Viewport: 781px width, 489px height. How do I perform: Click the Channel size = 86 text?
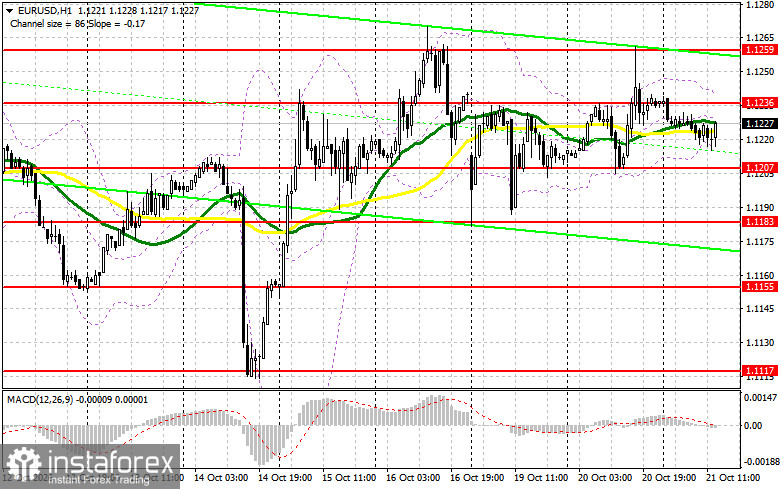48,23
